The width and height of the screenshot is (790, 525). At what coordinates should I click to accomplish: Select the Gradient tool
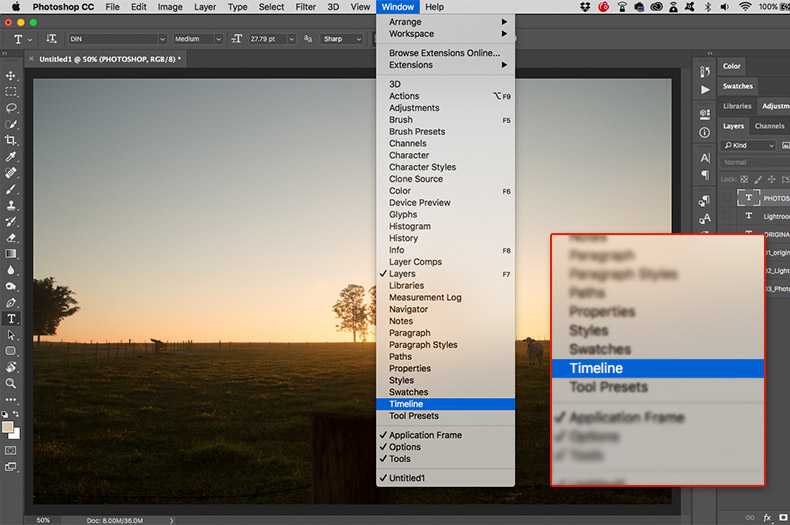(11, 253)
